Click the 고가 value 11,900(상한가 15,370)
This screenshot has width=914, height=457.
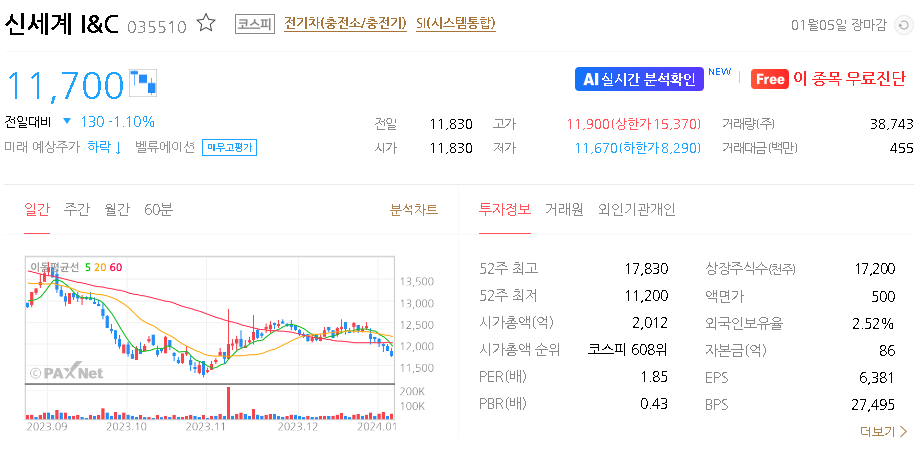(634, 124)
